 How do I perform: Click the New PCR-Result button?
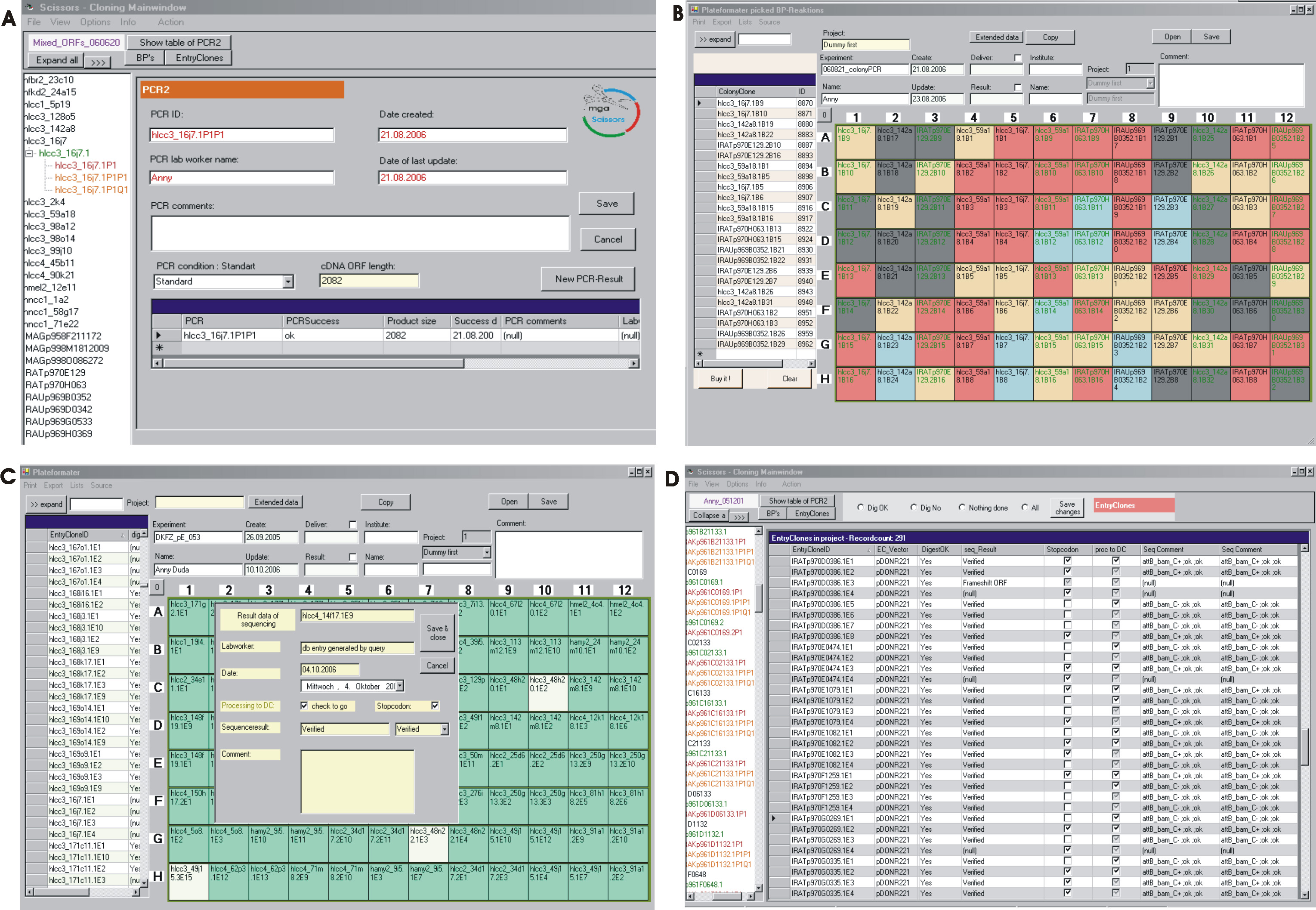click(588, 279)
